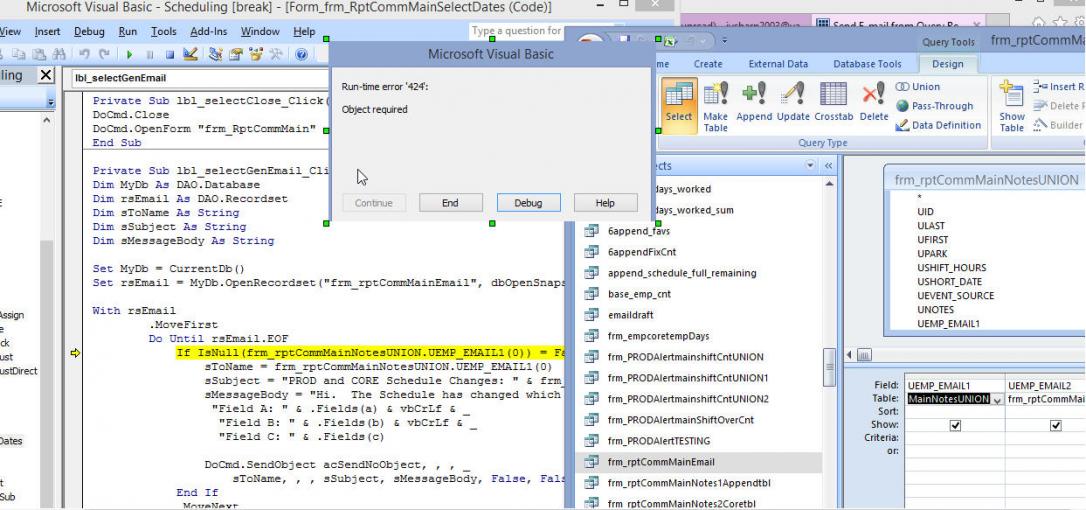Open the lbl_selectGenEmail object combo box
The width and height of the screenshot is (1086, 510).
tap(199, 78)
